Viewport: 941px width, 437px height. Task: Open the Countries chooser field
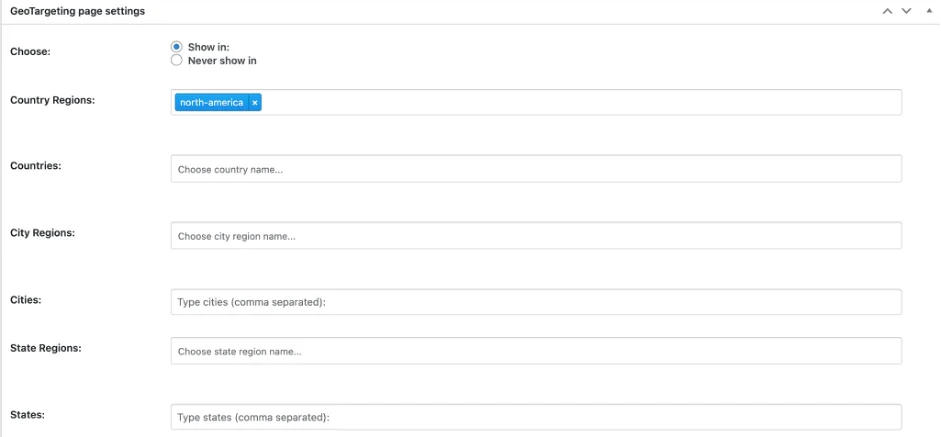536,169
